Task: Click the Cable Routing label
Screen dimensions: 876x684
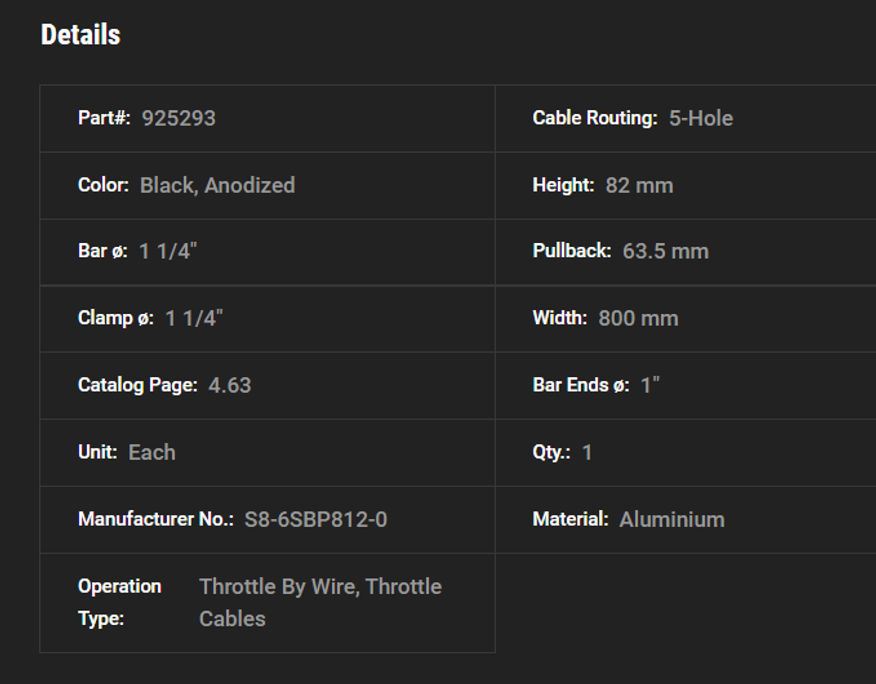Action: pyautogui.click(x=594, y=118)
